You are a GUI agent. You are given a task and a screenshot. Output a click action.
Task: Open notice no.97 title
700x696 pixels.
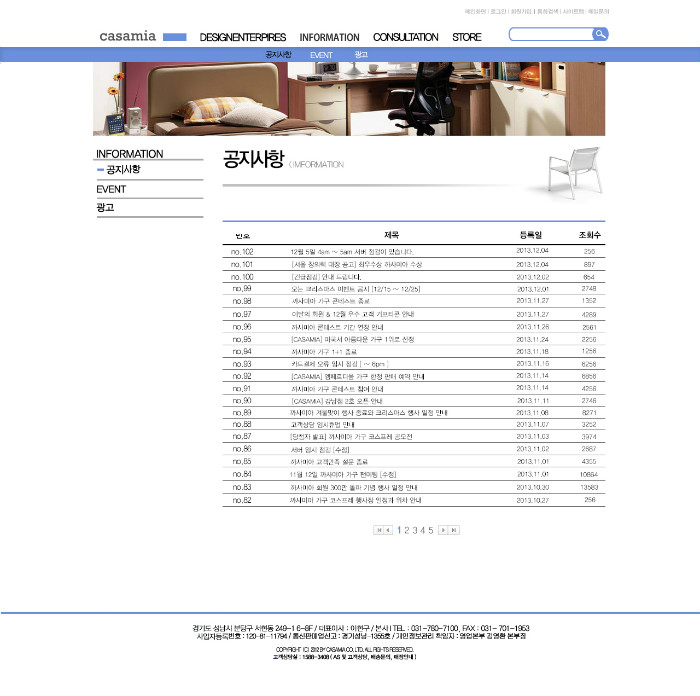click(x=353, y=314)
